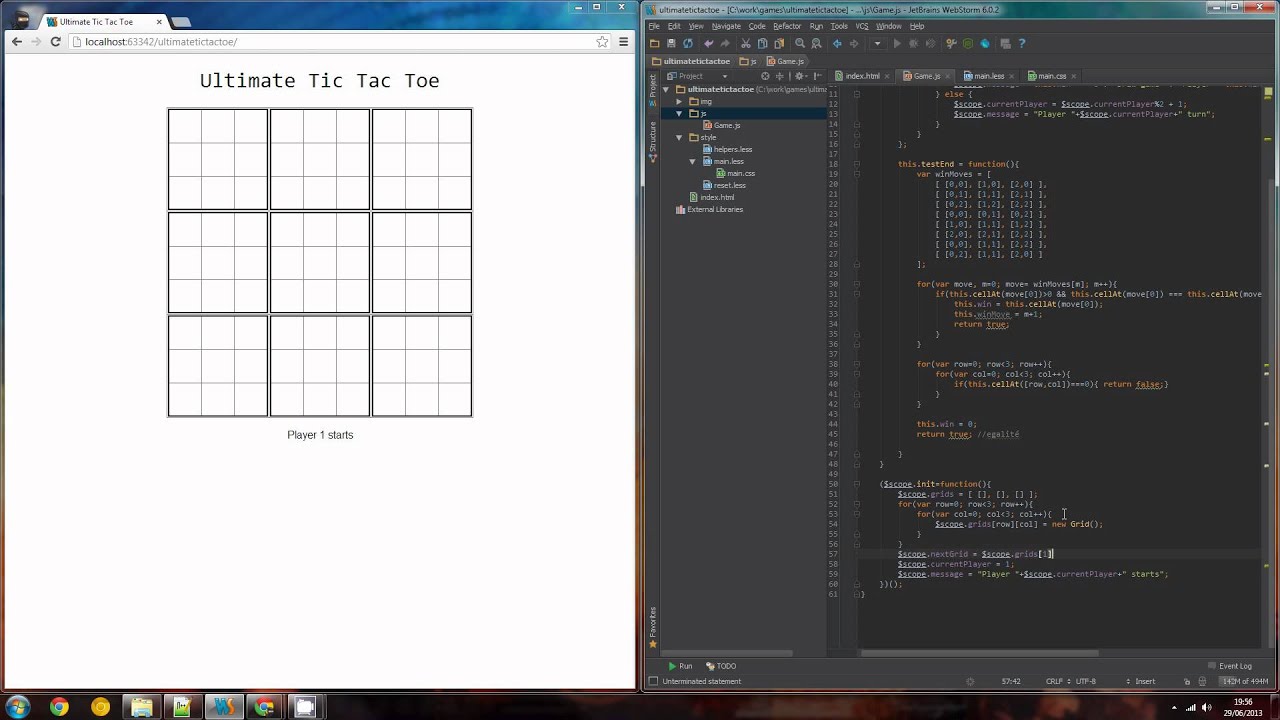1280x720 pixels.
Task: Click Synchronize icon in WebStorm toolbar
Action: tap(688, 43)
